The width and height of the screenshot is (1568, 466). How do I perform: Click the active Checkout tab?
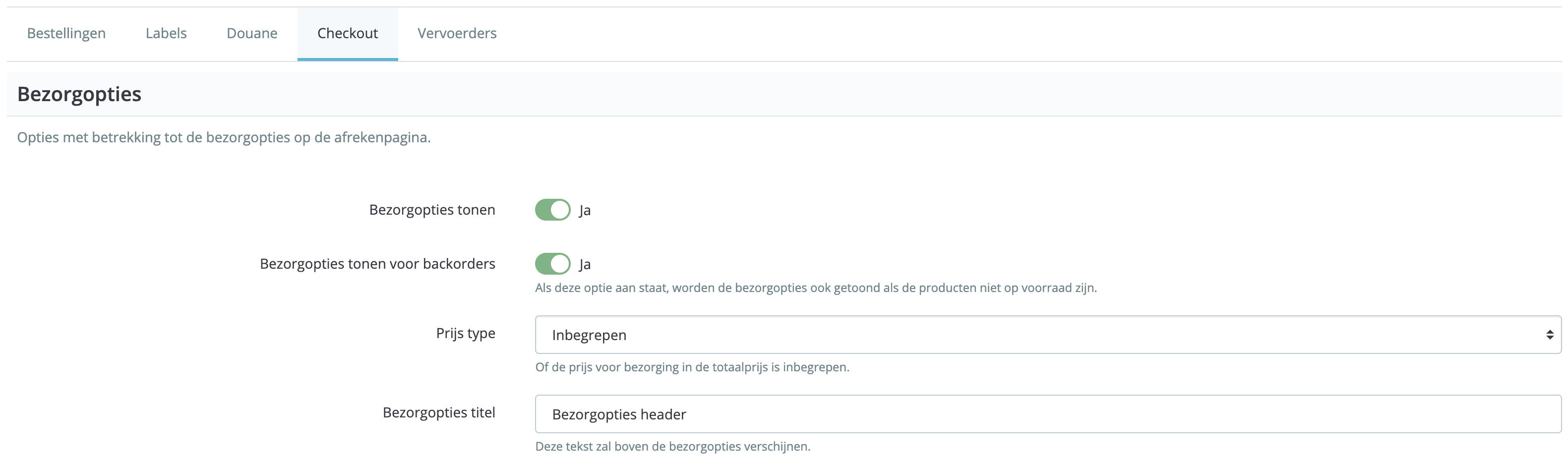point(347,33)
